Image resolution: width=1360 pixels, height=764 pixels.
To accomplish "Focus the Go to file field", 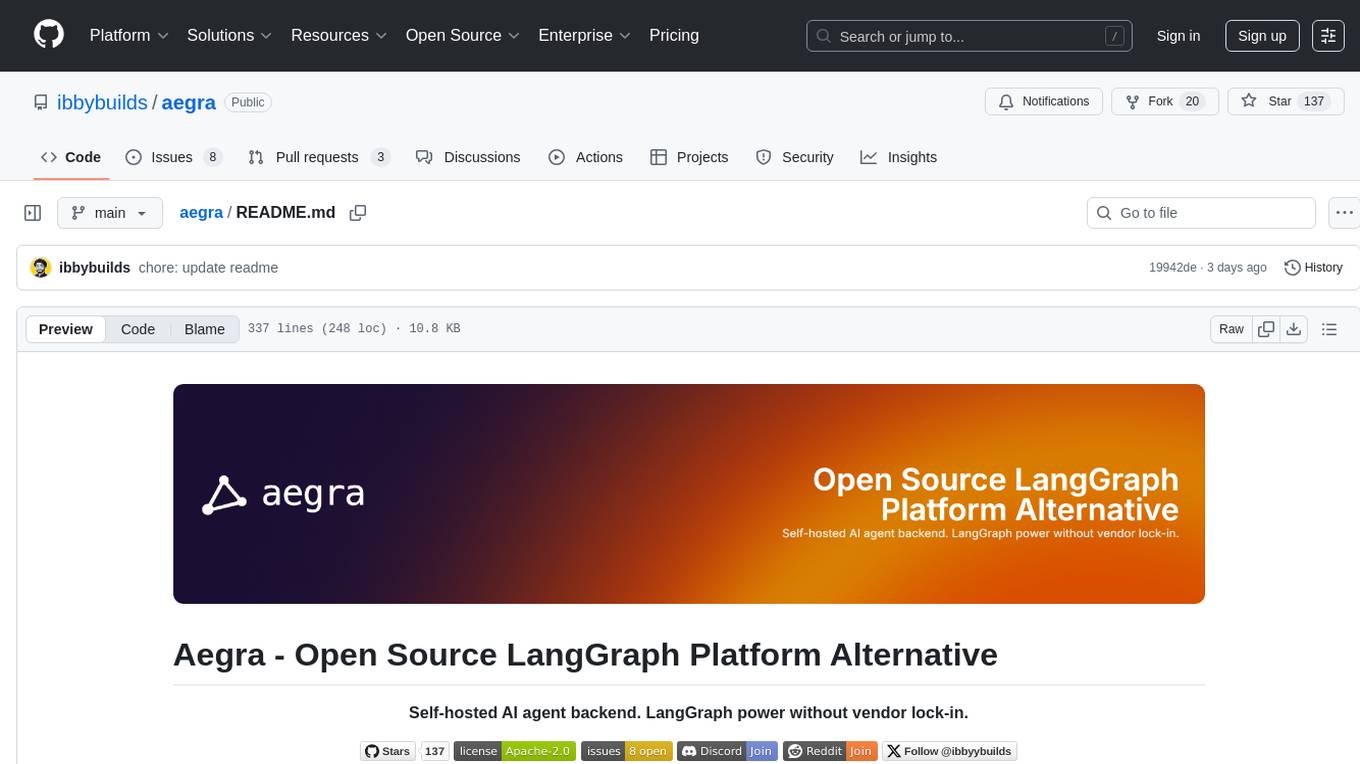I will tap(1201, 213).
